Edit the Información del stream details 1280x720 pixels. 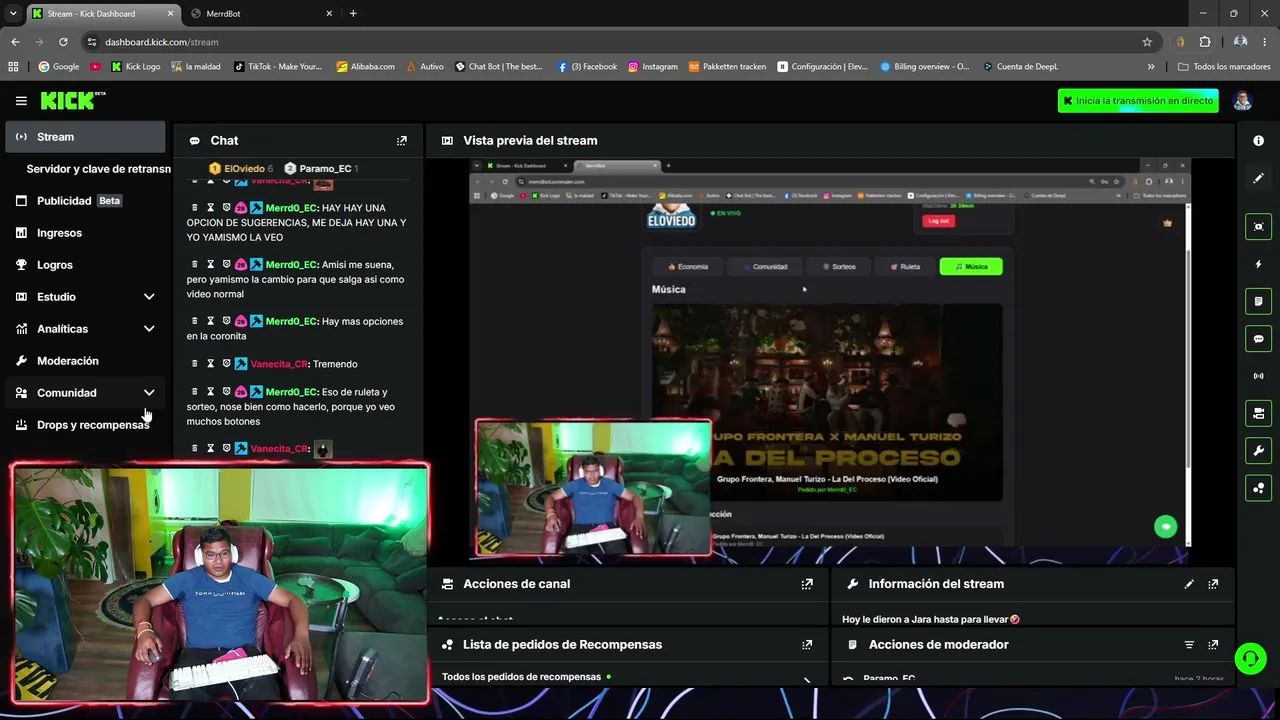[x=1189, y=584]
